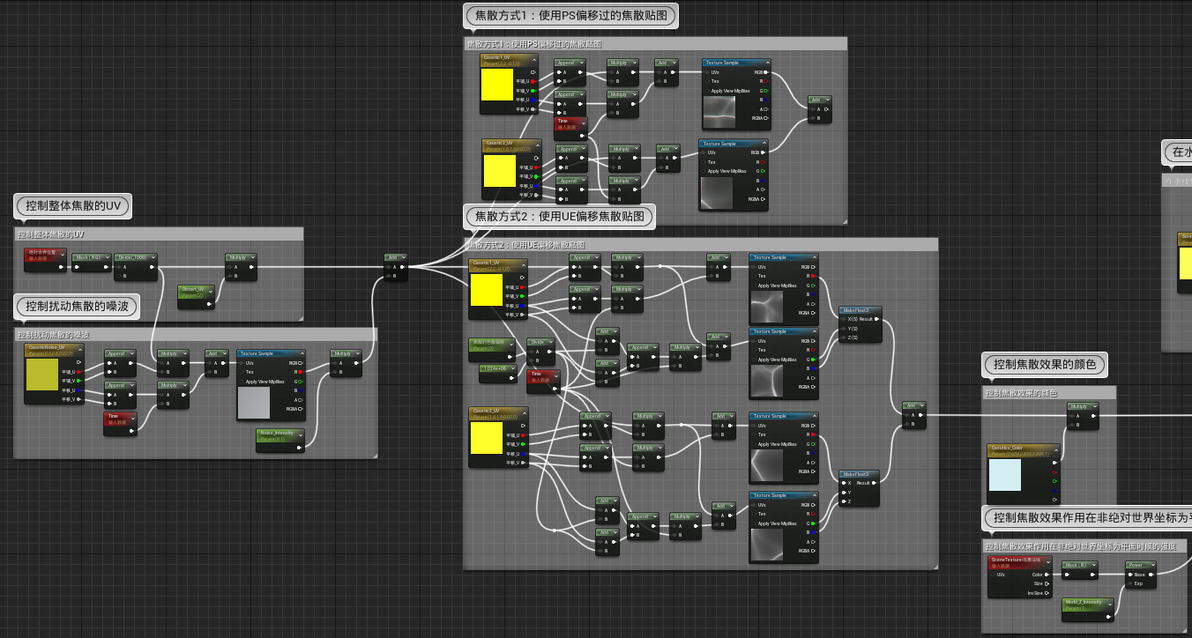Click green tiling V pin on CausticNoise_UV
The height and width of the screenshot is (638, 1192).
coord(78,381)
